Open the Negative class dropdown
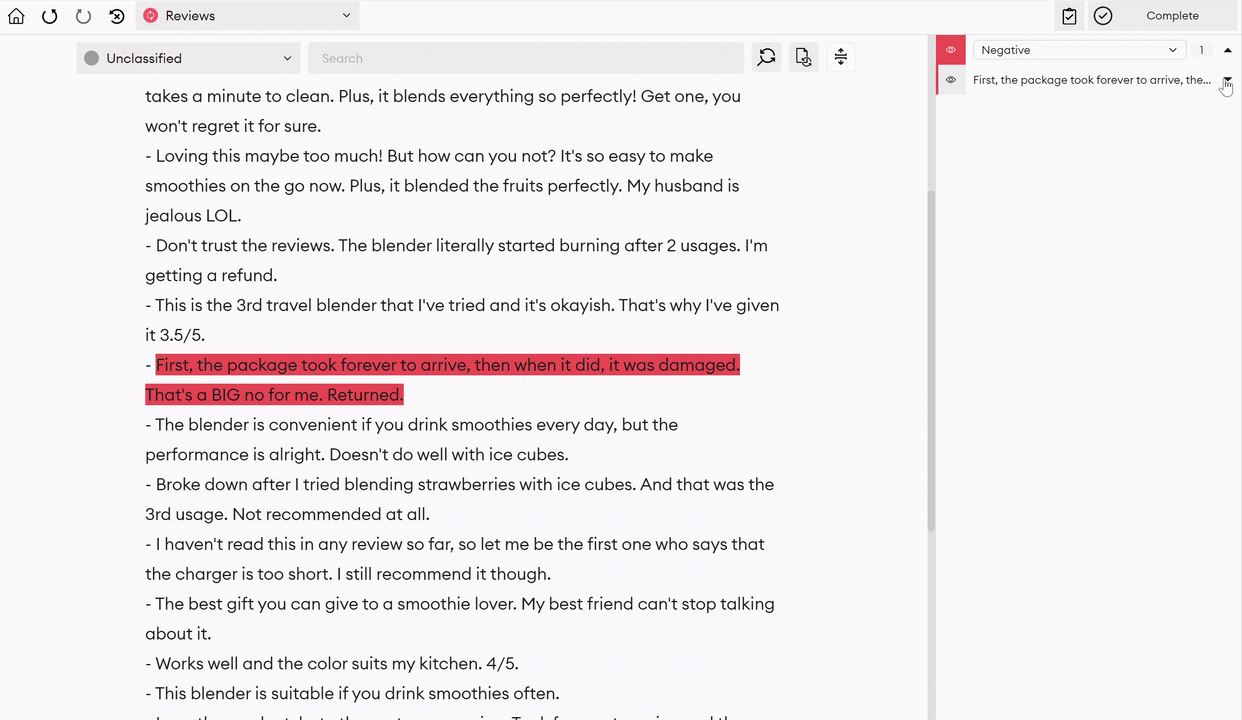The width and height of the screenshot is (1242, 720). tap(1080, 50)
